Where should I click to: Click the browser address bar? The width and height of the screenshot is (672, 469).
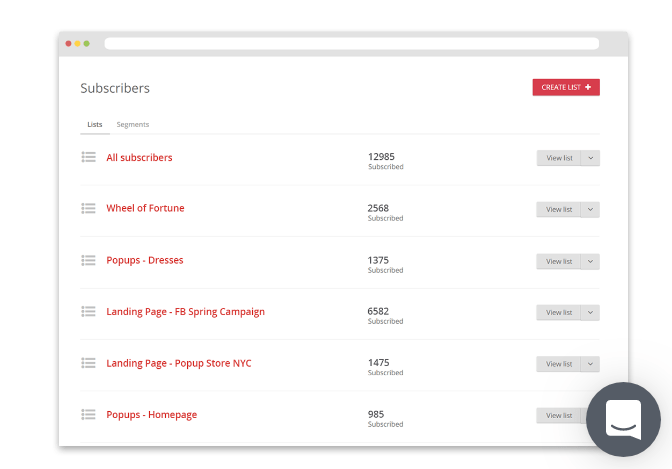point(351,44)
